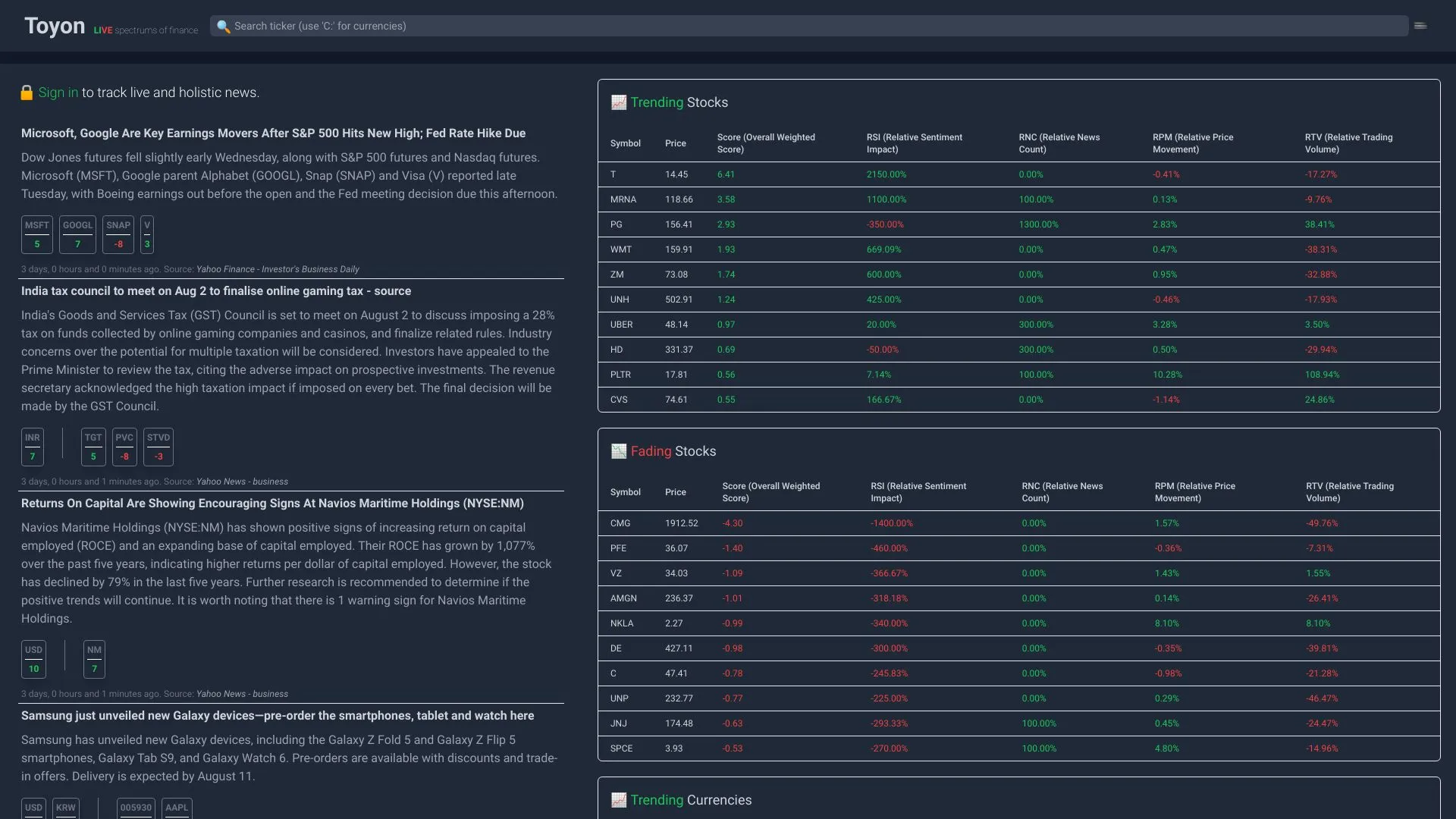Open the Sign in link
This screenshot has height=819, width=1456.
(x=58, y=93)
